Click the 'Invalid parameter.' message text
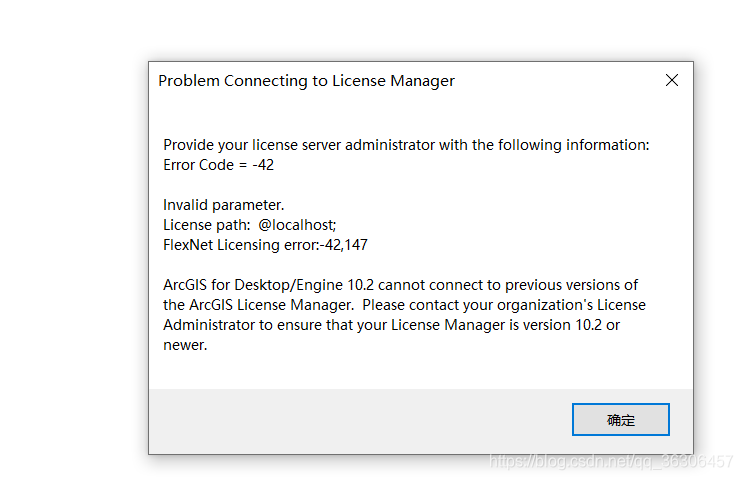This screenshot has height=480, width=743. tap(223, 205)
